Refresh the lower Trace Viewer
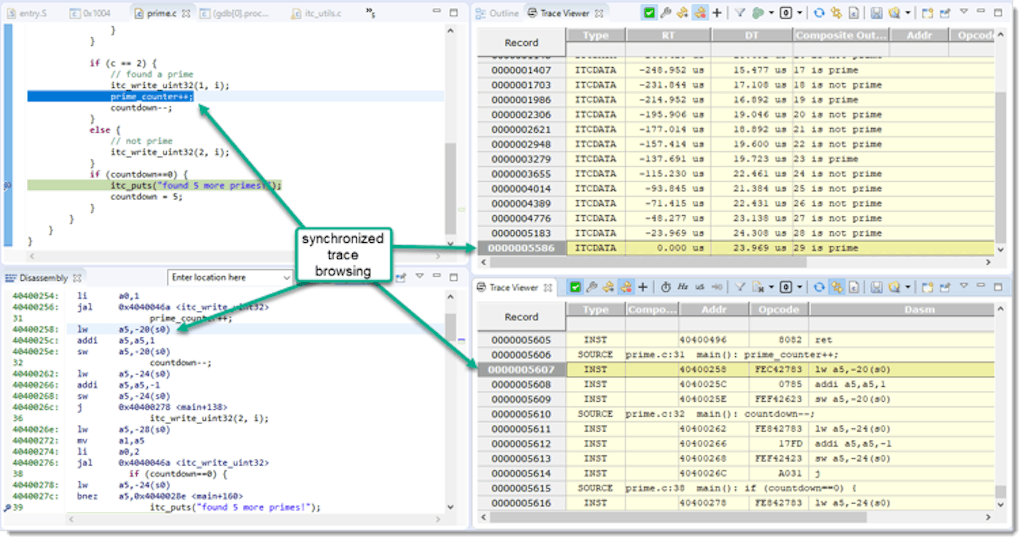The width and height of the screenshot is (1024, 542). pos(819,287)
